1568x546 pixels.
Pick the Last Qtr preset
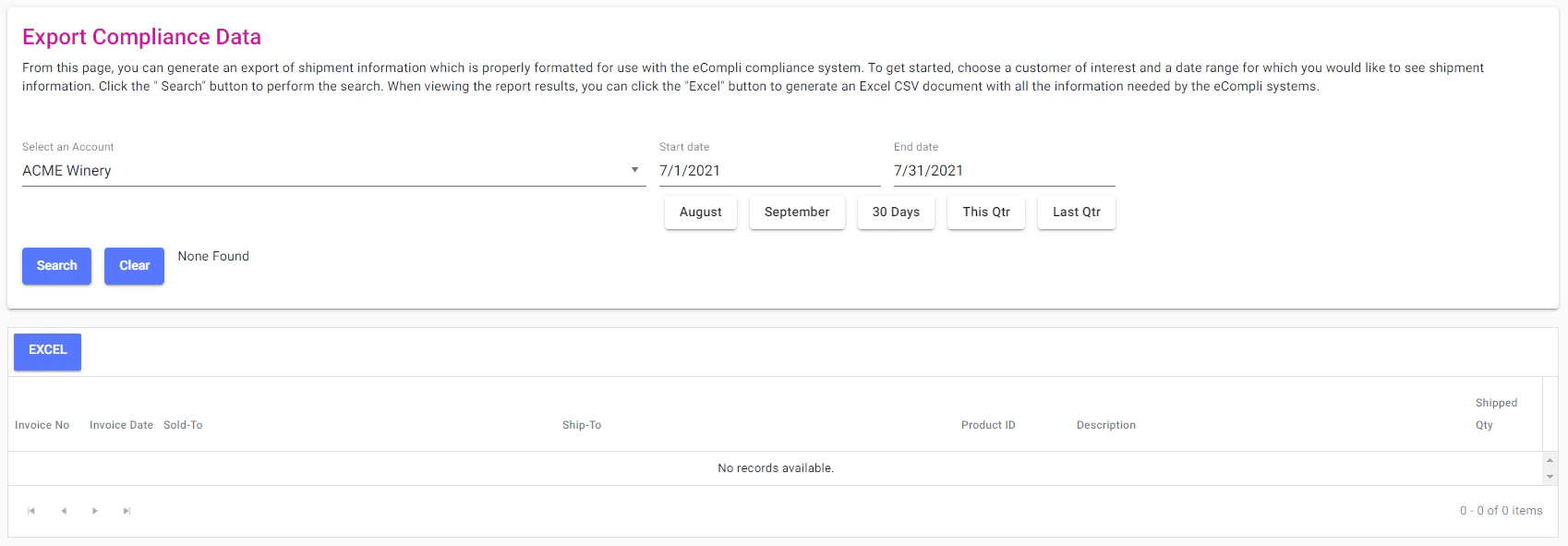(x=1076, y=212)
